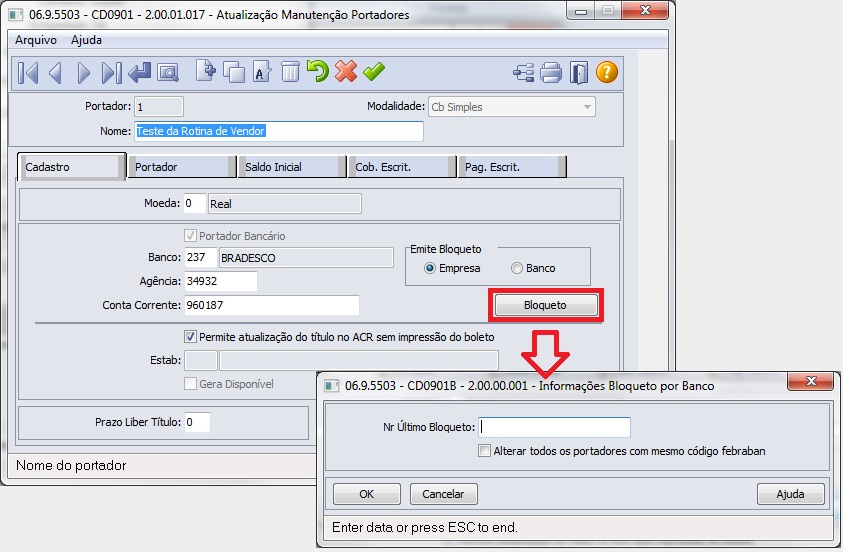The width and height of the screenshot is (843, 552).
Task: Open the relationships tree icon
Action: point(524,72)
